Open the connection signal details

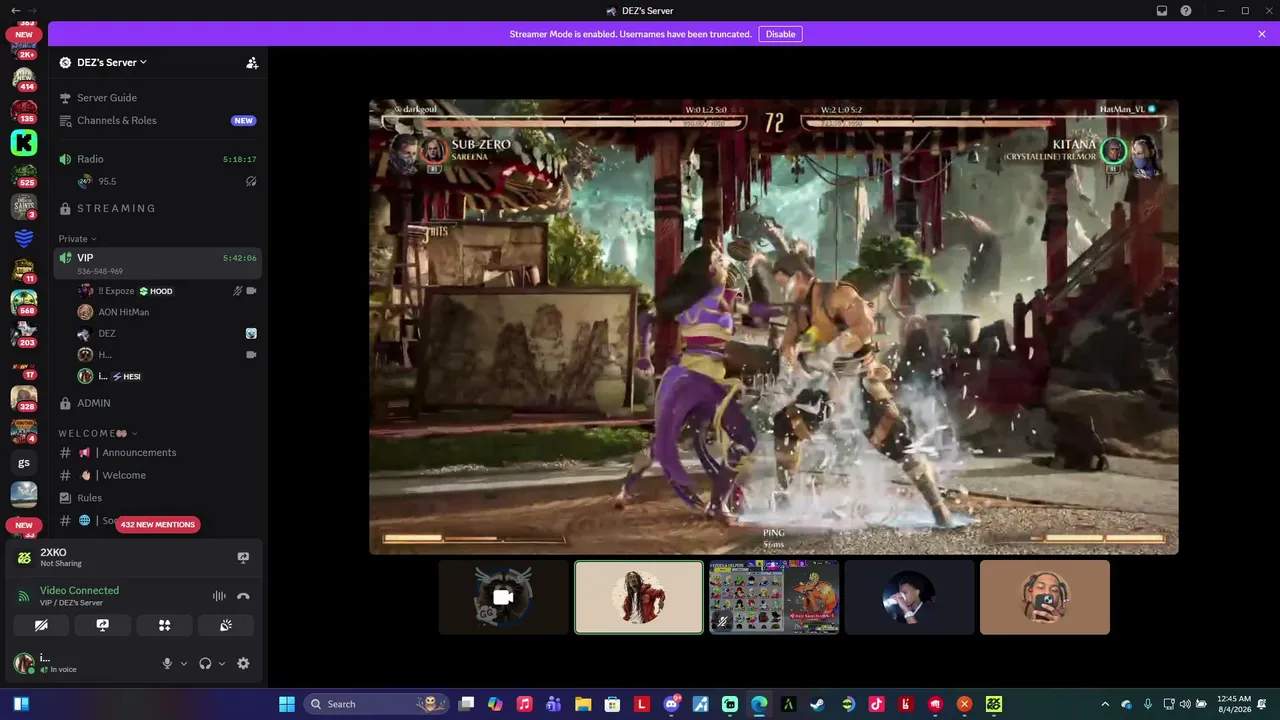click(24, 596)
